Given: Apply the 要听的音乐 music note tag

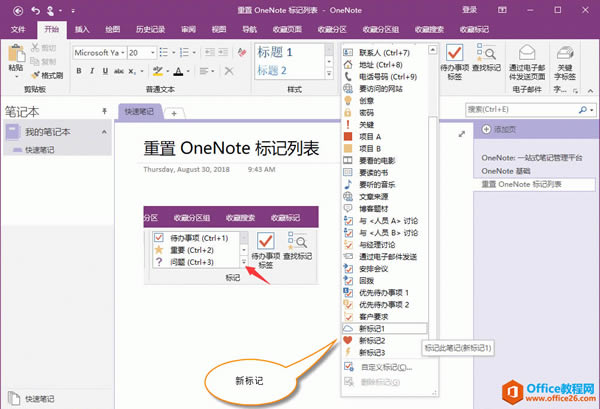Looking at the screenshot, I should click(384, 184).
